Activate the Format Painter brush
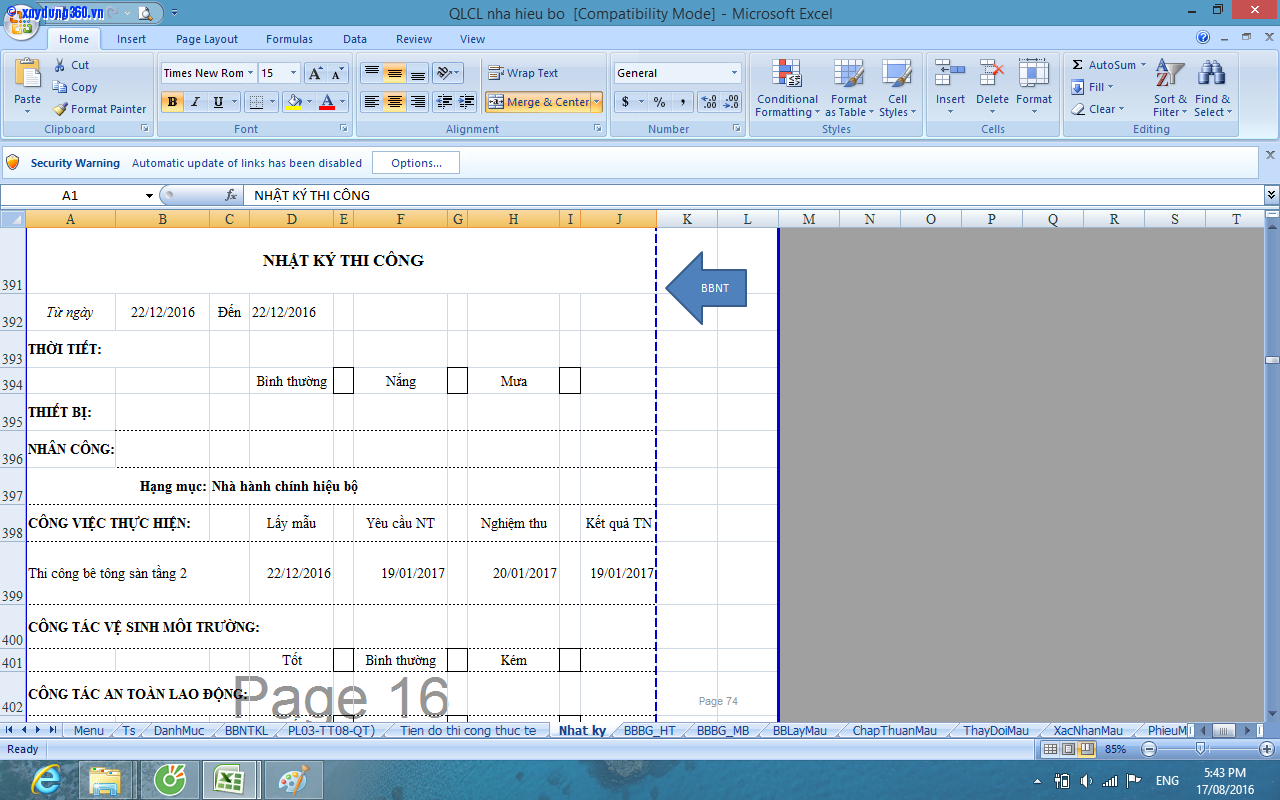Viewport: 1280px width, 800px height. coord(100,109)
